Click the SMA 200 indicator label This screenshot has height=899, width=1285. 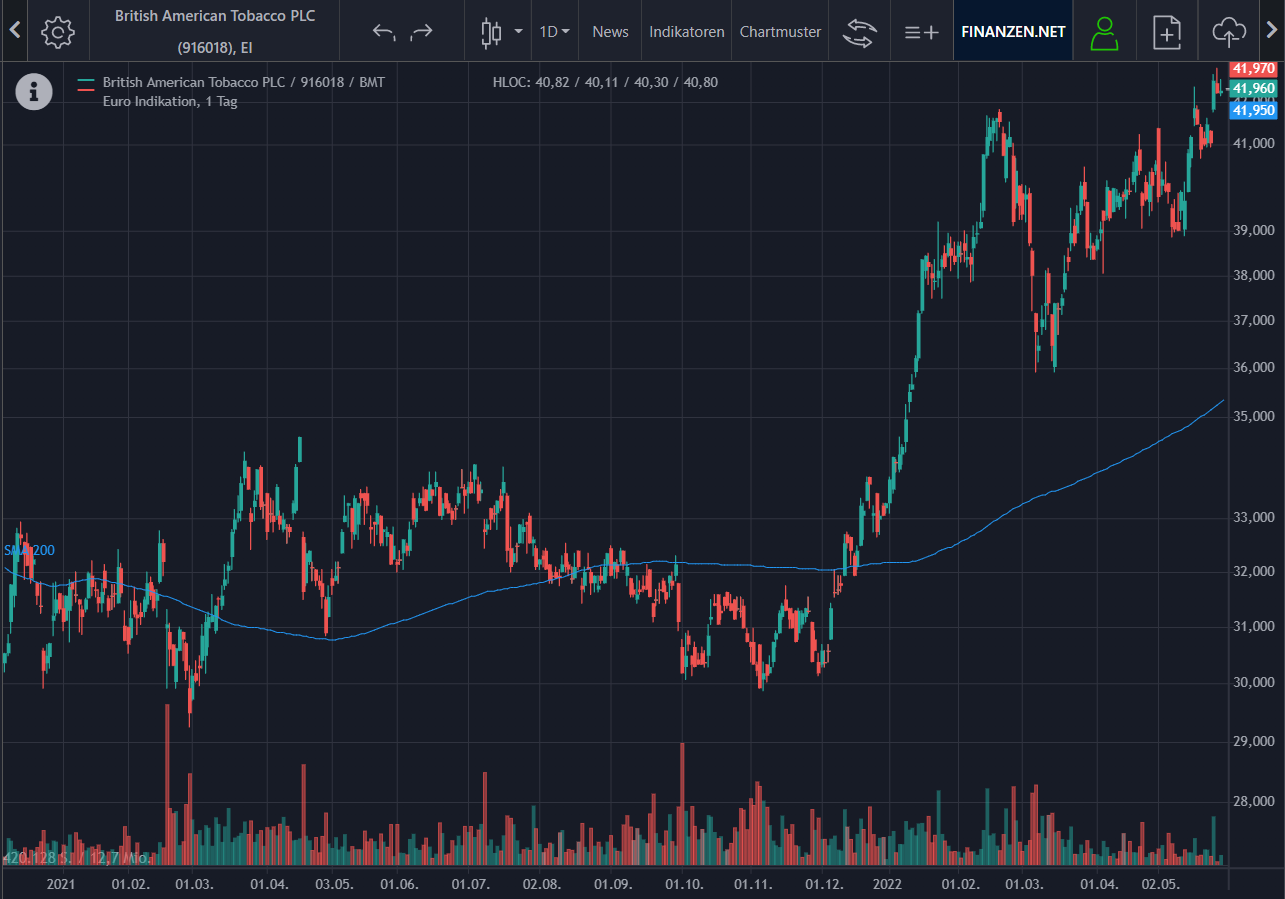click(29, 550)
